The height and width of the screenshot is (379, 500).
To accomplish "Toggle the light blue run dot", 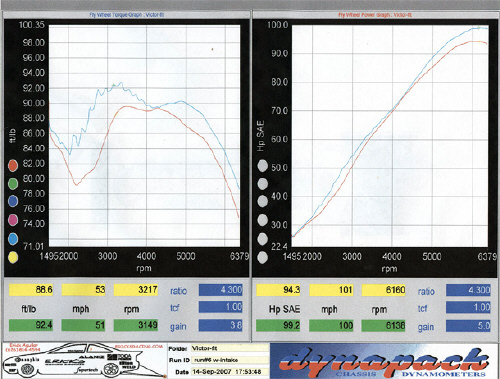I will (13, 238).
